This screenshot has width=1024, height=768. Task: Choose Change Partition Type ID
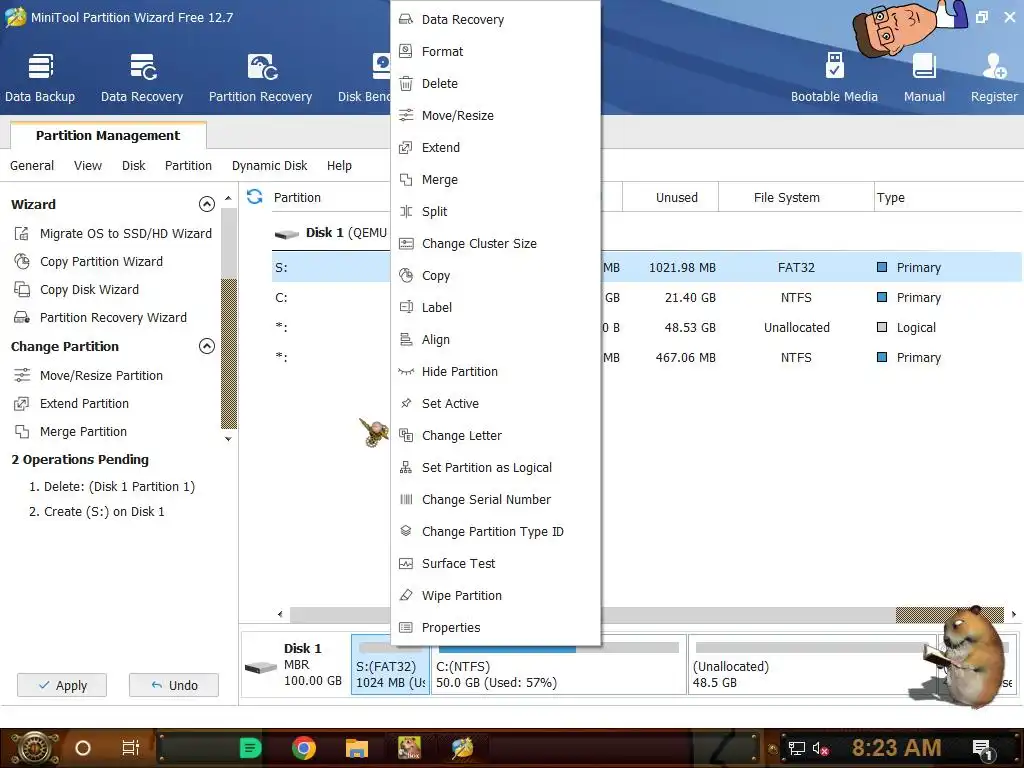tap(495, 532)
